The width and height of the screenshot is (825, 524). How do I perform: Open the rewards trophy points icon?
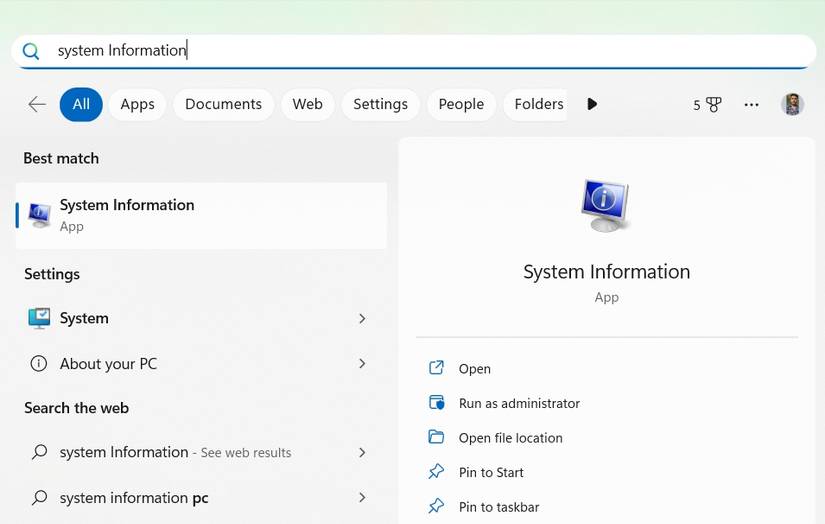pyautogui.click(x=713, y=104)
